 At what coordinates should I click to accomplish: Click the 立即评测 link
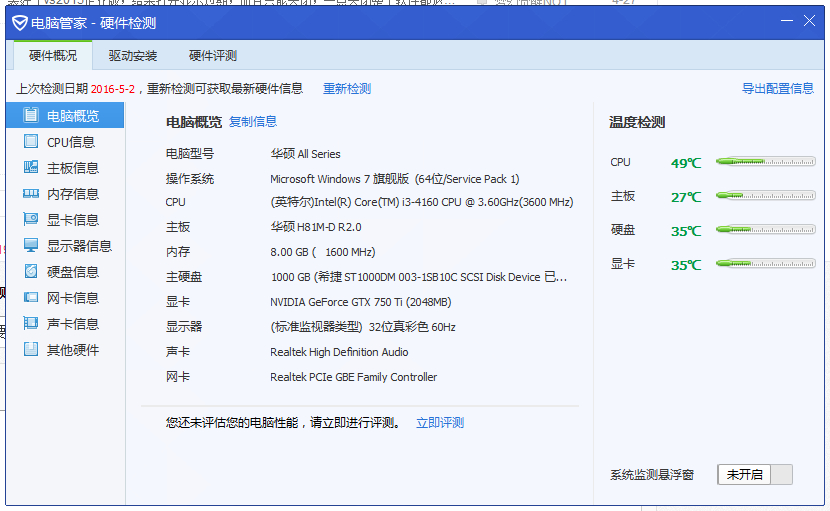(440, 423)
